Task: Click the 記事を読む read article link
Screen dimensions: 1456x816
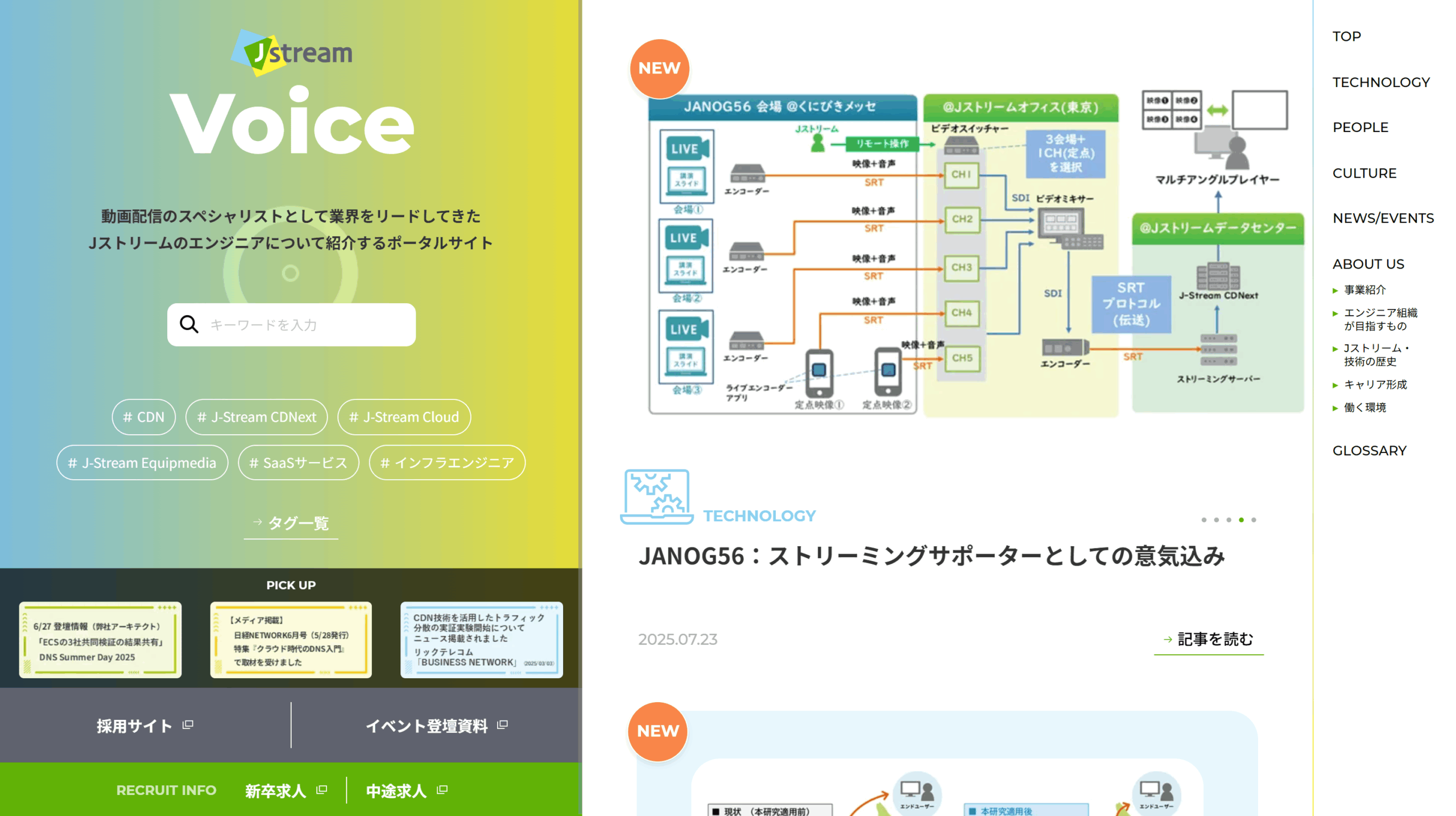Action: (1209, 640)
